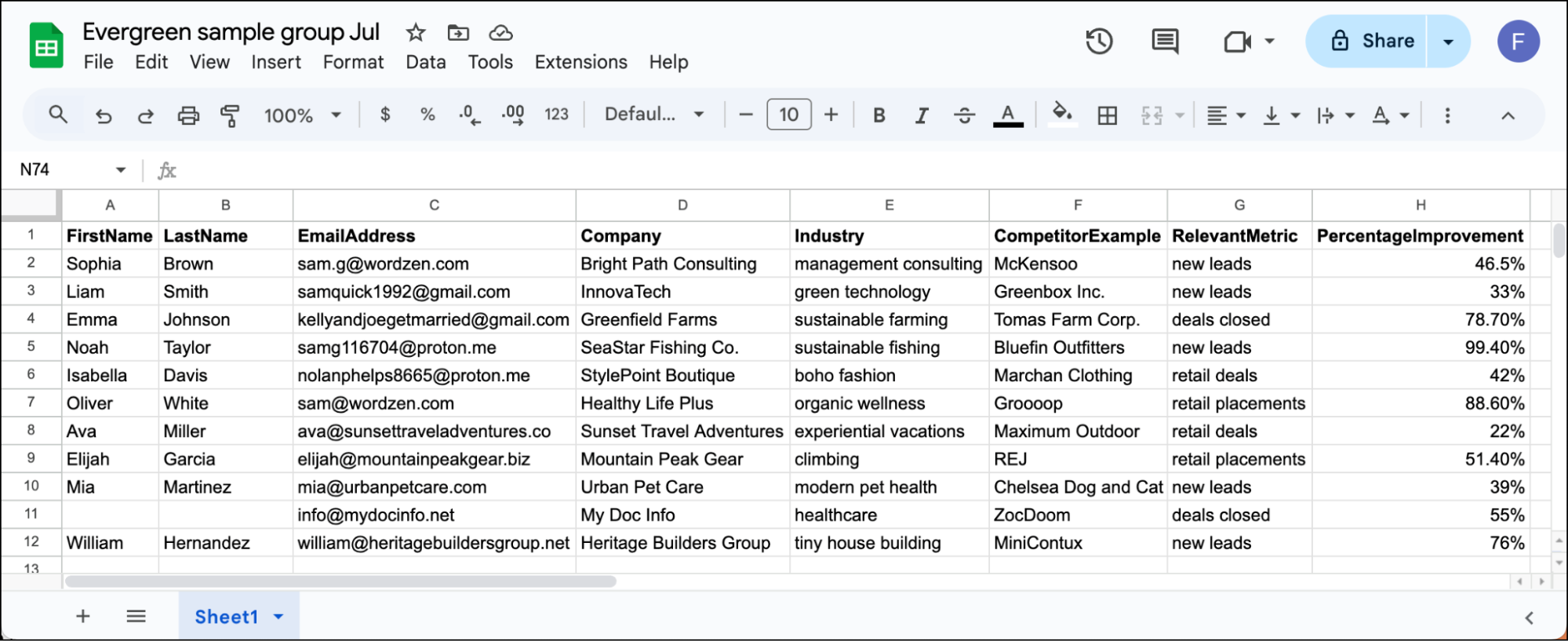
Task: Click the horizontal scrollbar thumb
Action: coord(340,581)
